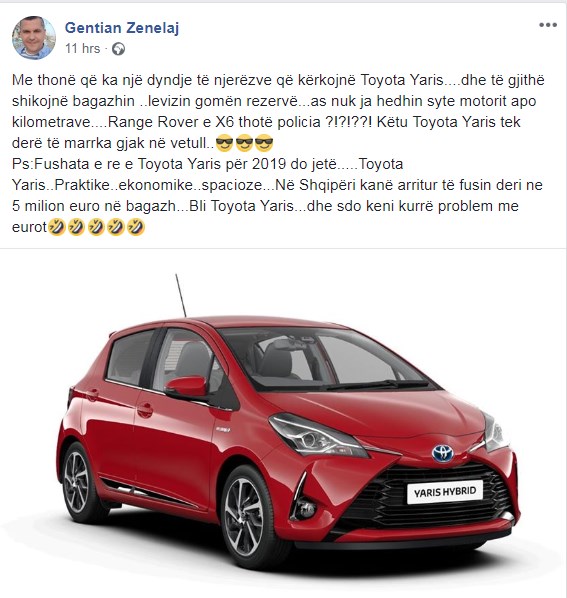The image size is (567, 598).
Task: Click the last sunglasses emoji after 'vetull'
Action: (x=264, y=144)
